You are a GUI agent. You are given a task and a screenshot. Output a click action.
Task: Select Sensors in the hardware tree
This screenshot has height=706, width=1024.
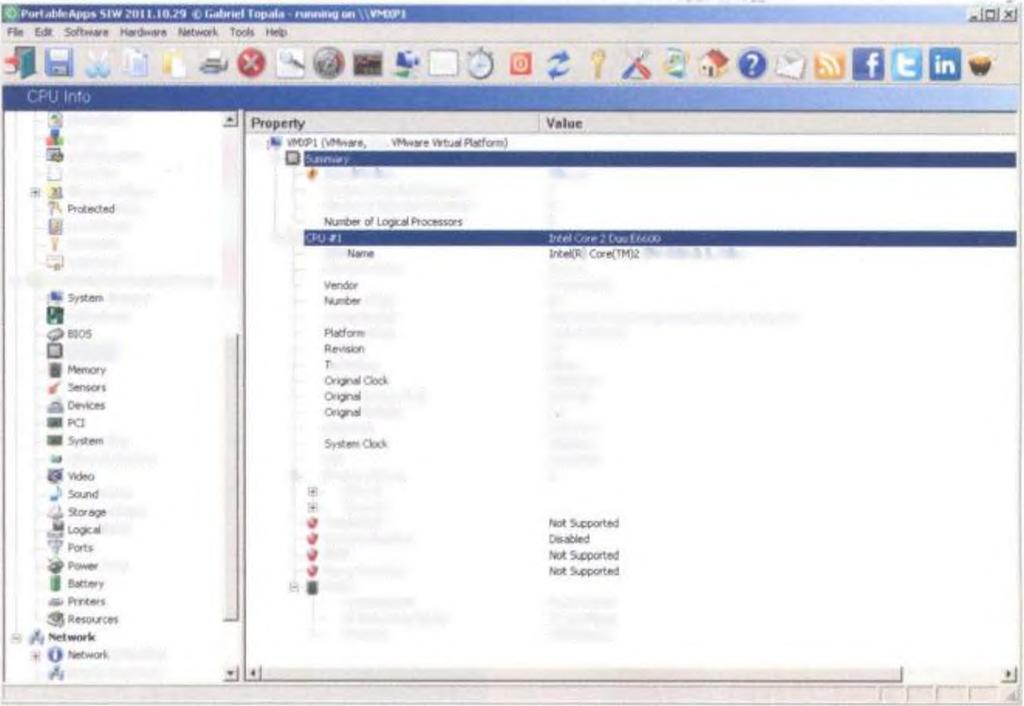(x=86, y=387)
